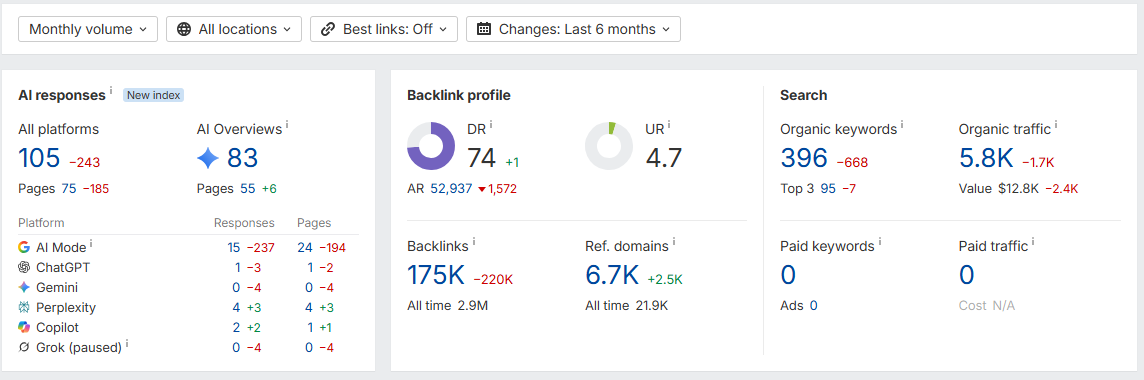Open the Organic traffic value 5.8K
The image size is (1144, 380).
pyautogui.click(x=985, y=158)
